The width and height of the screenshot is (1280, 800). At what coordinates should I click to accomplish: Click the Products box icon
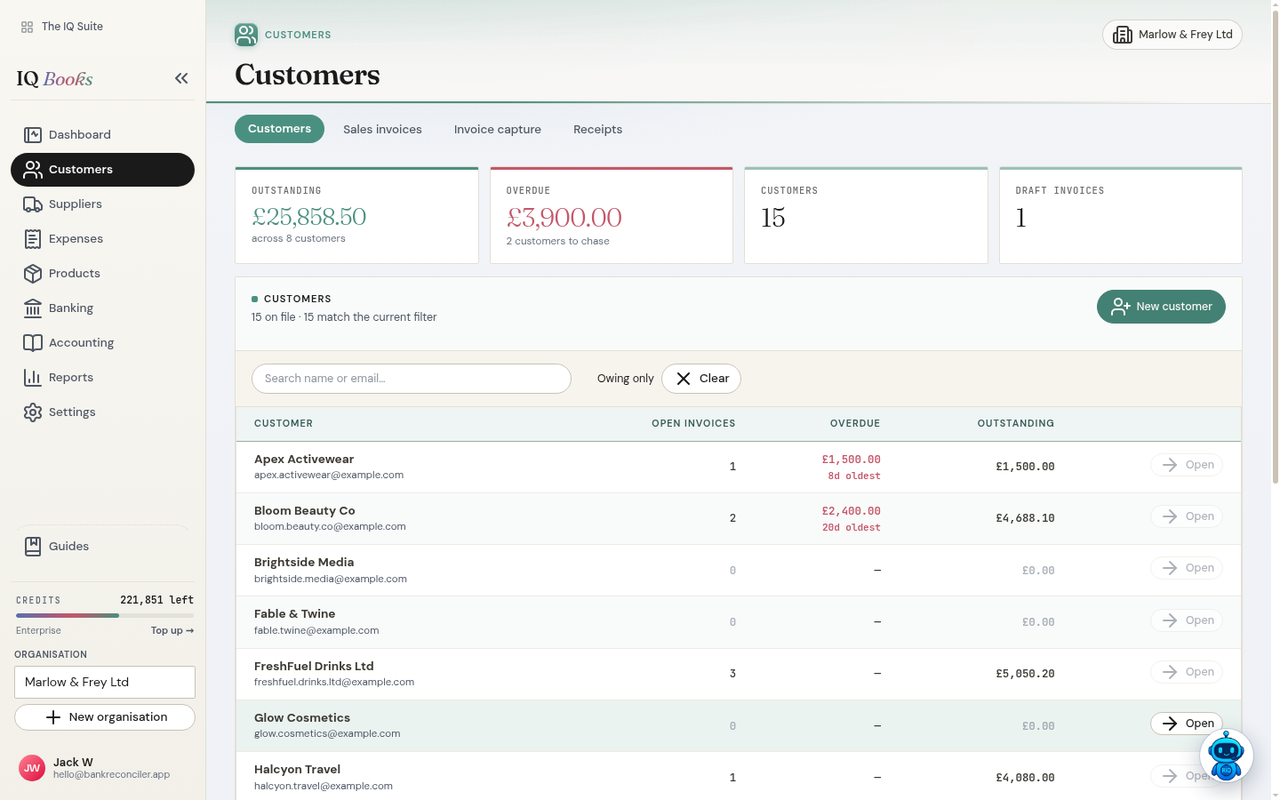(x=33, y=273)
